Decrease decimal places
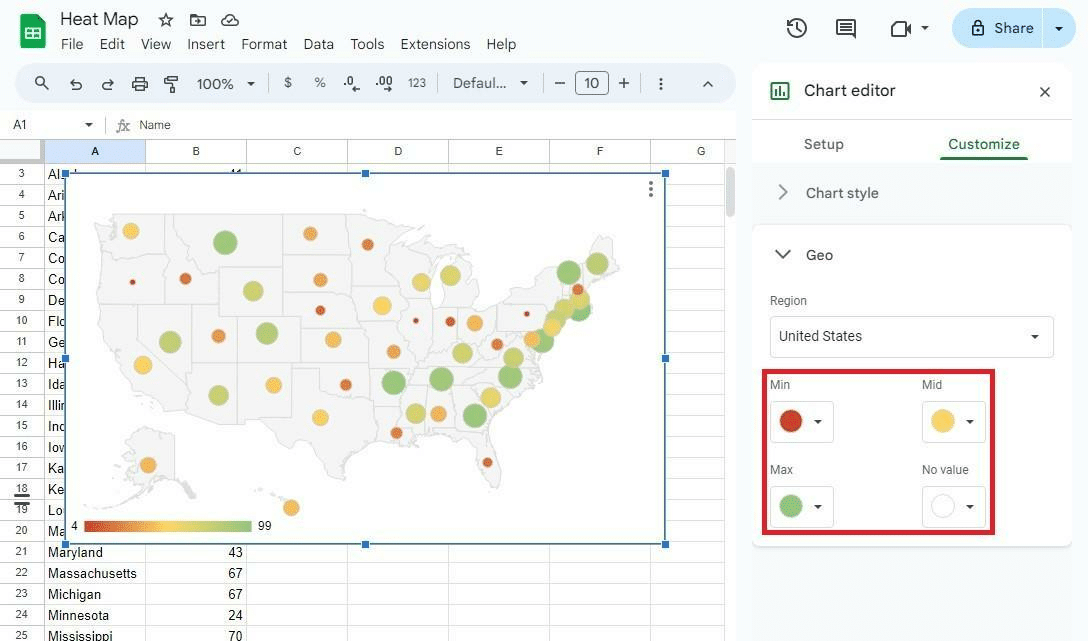This screenshot has width=1088, height=641. coord(351,83)
